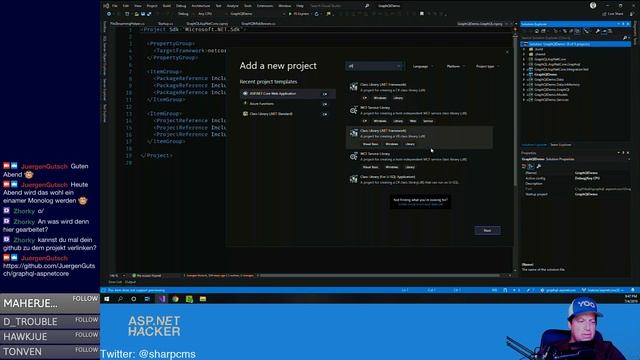
Task: Close the Add a new project dialog
Action: pyautogui.click(x=507, y=52)
